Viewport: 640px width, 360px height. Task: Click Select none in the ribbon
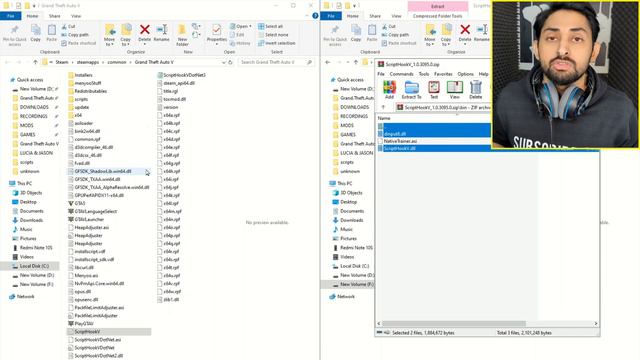pos(273,35)
